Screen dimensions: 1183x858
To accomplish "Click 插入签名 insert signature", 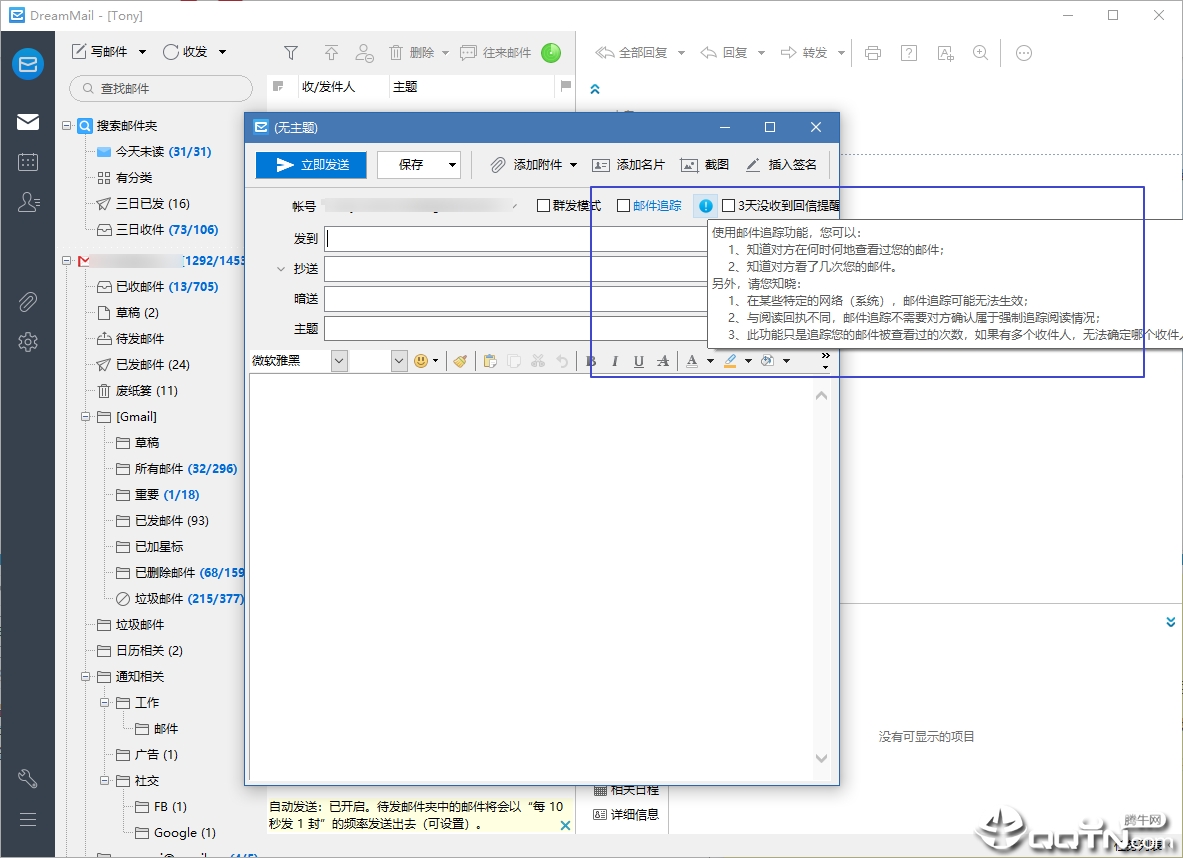I will coord(782,165).
